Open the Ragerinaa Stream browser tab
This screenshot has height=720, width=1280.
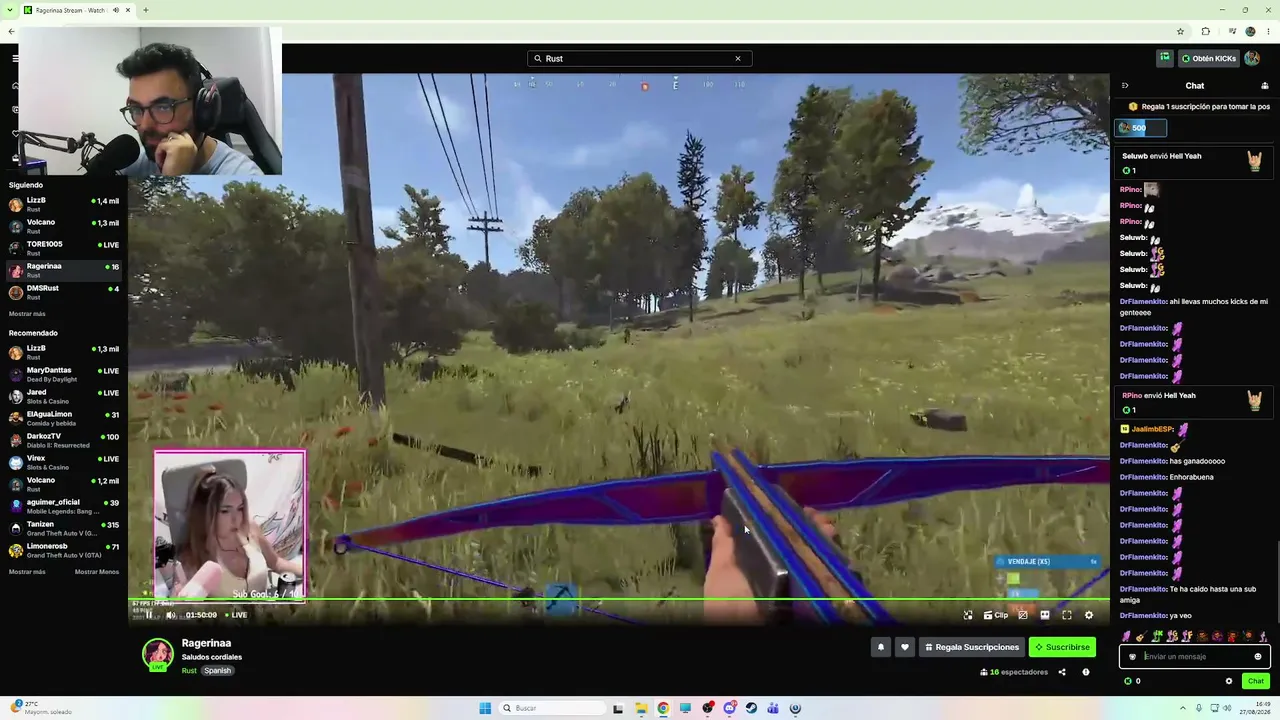point(78,10)
